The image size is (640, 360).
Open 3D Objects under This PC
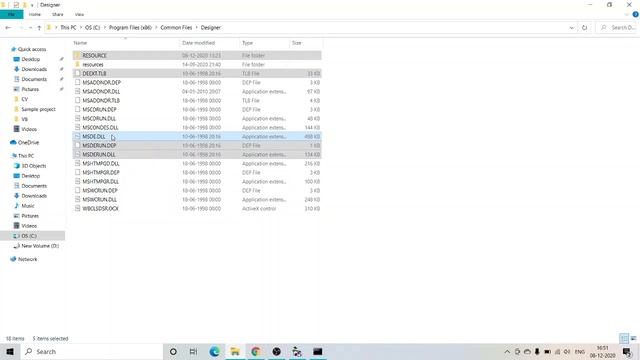(33, 166)
